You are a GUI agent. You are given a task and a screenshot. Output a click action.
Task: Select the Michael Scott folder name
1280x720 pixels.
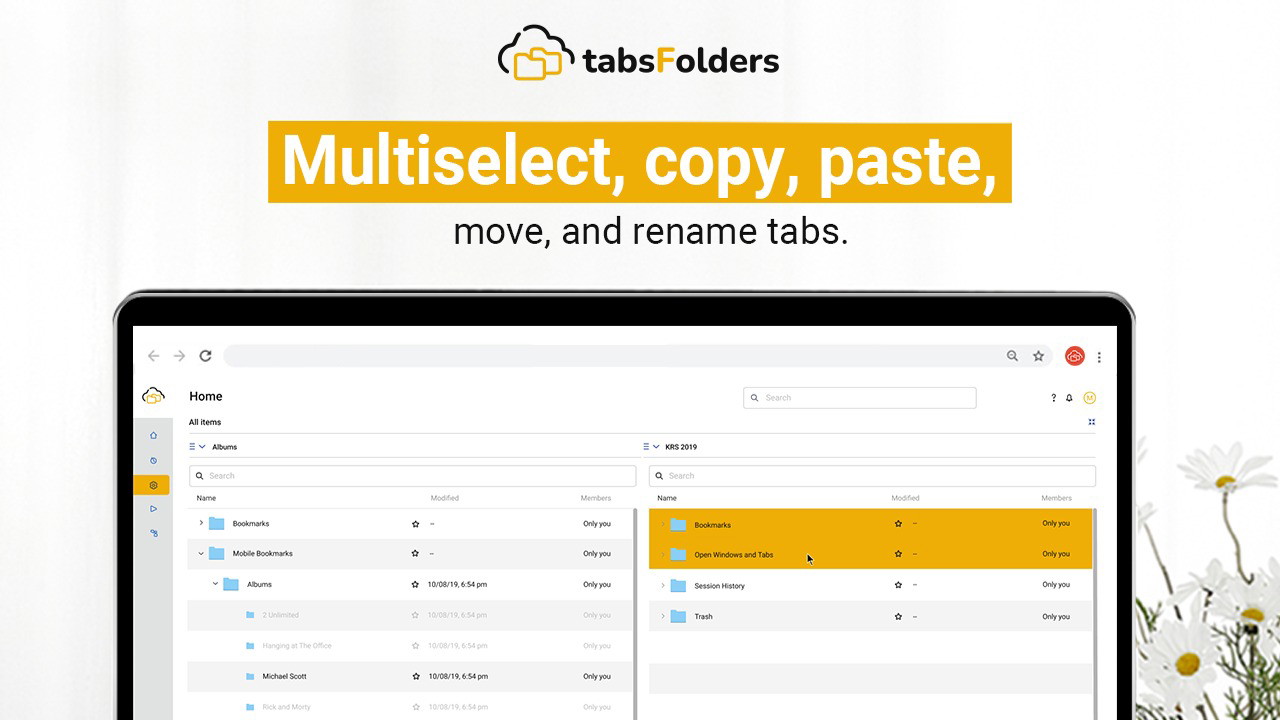click(284, 676)
